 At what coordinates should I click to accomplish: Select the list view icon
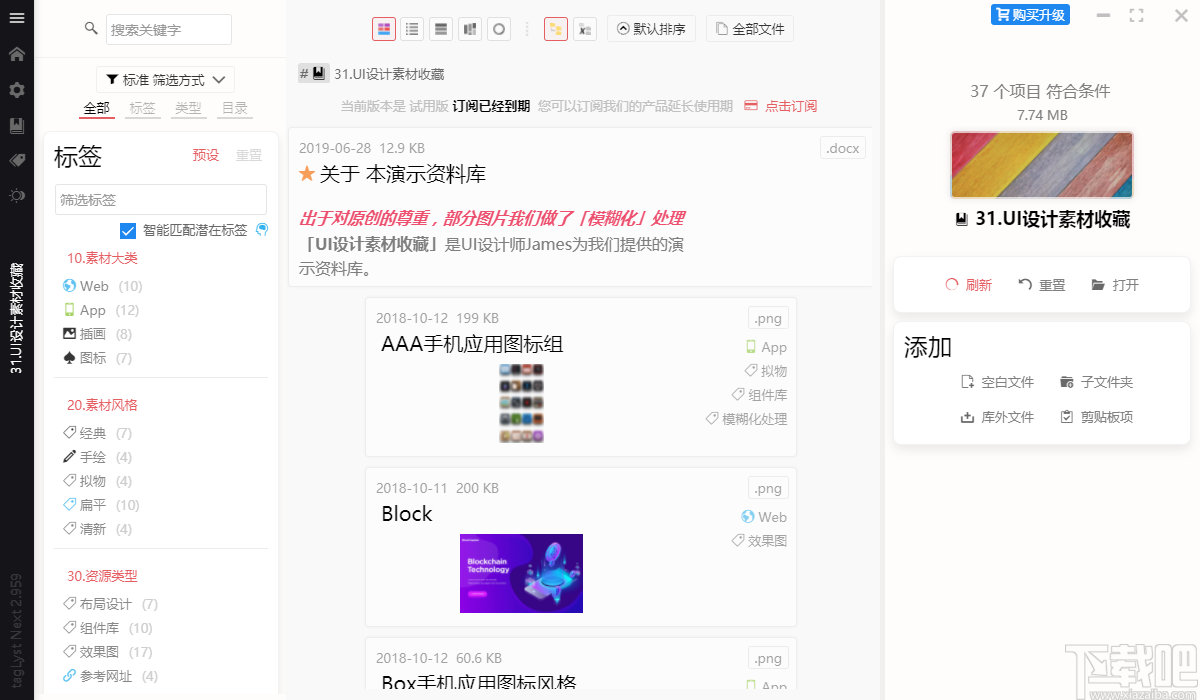[412, 29]
